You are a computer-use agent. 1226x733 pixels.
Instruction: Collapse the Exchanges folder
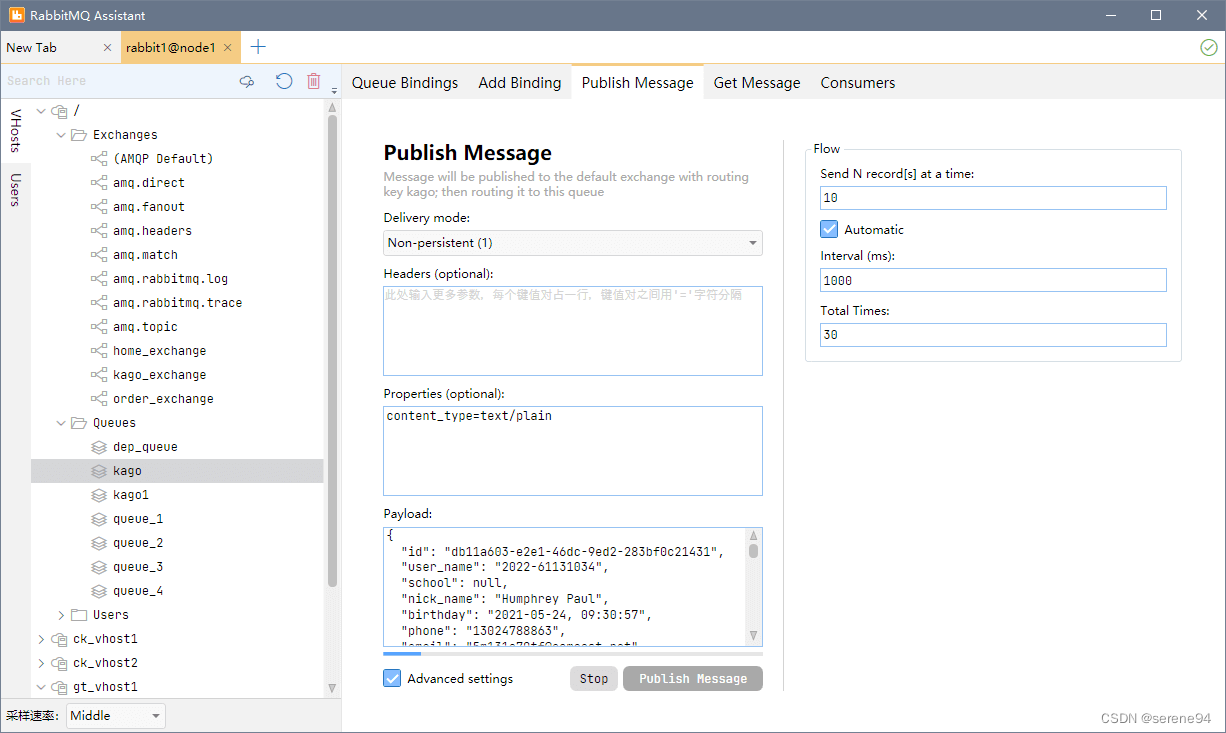[61, 135]
